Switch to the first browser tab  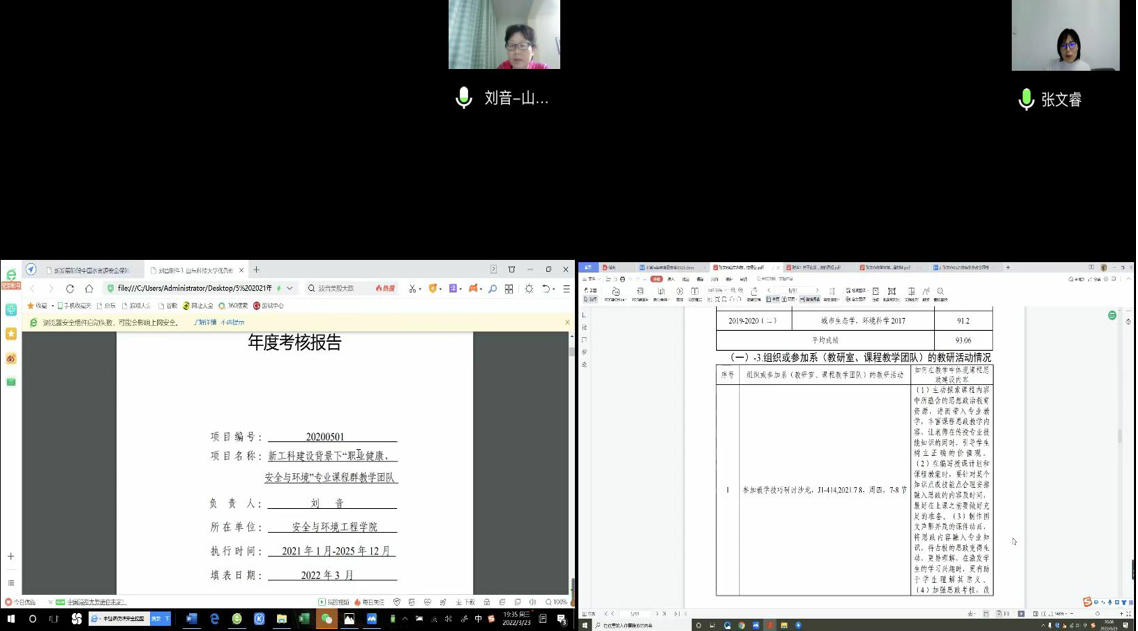click(90, 270)
